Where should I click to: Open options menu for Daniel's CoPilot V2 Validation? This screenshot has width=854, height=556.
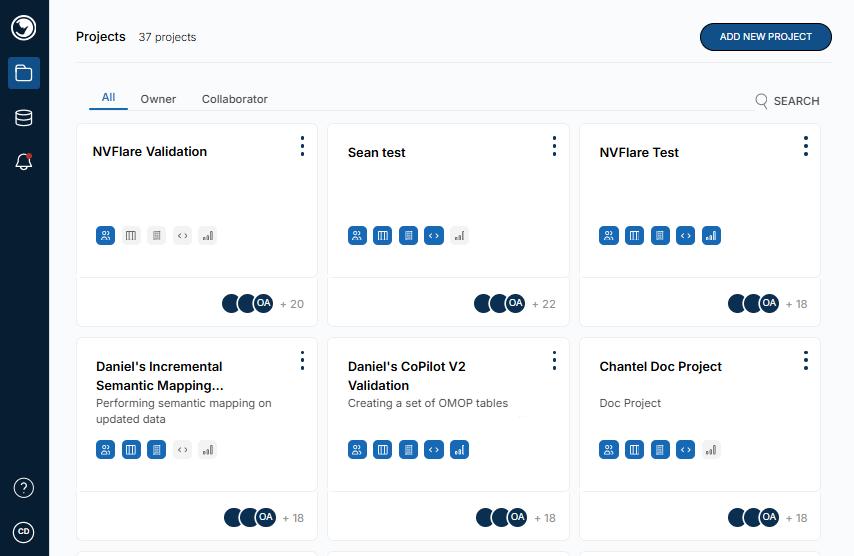point(554,361)
